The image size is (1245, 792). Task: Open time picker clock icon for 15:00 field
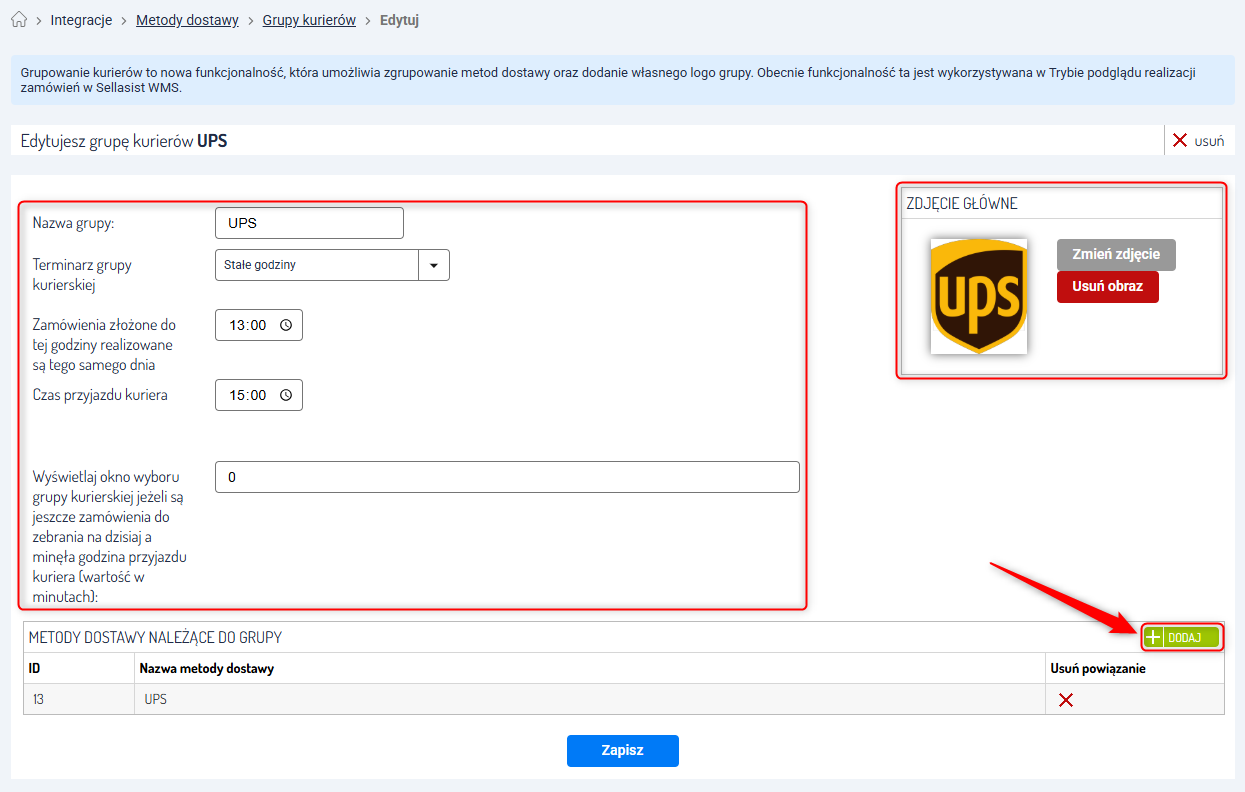[x=286, y=395]
